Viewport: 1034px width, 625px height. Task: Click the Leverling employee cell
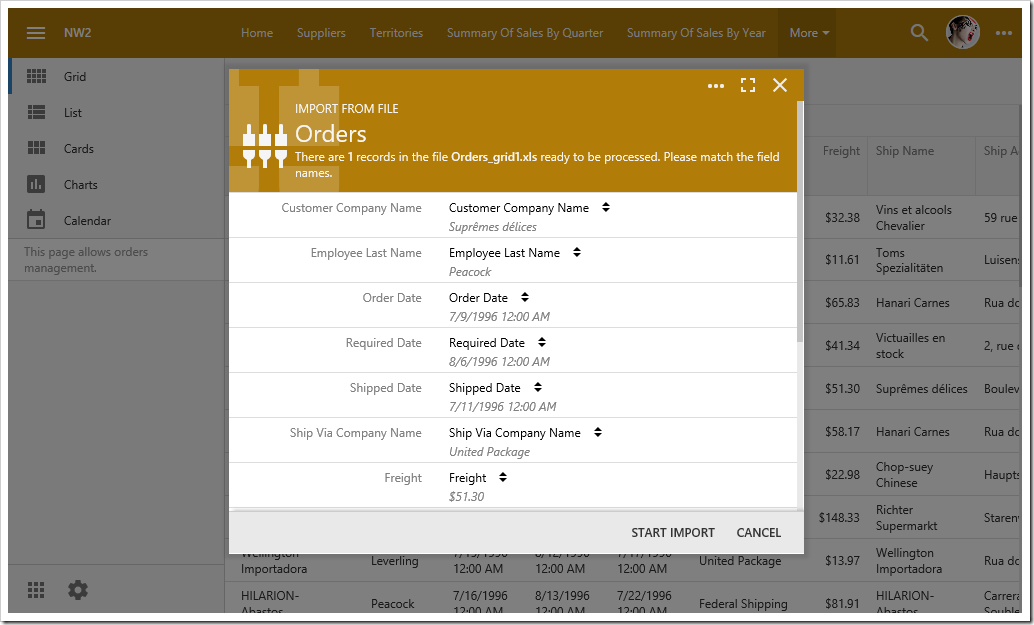[394, 560]
